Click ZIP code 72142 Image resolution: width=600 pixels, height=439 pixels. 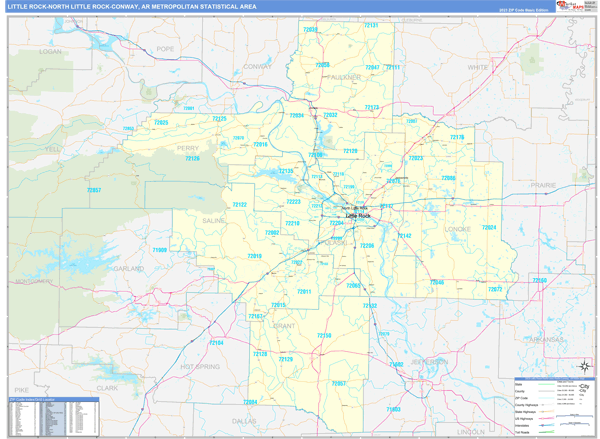point(404,236)
